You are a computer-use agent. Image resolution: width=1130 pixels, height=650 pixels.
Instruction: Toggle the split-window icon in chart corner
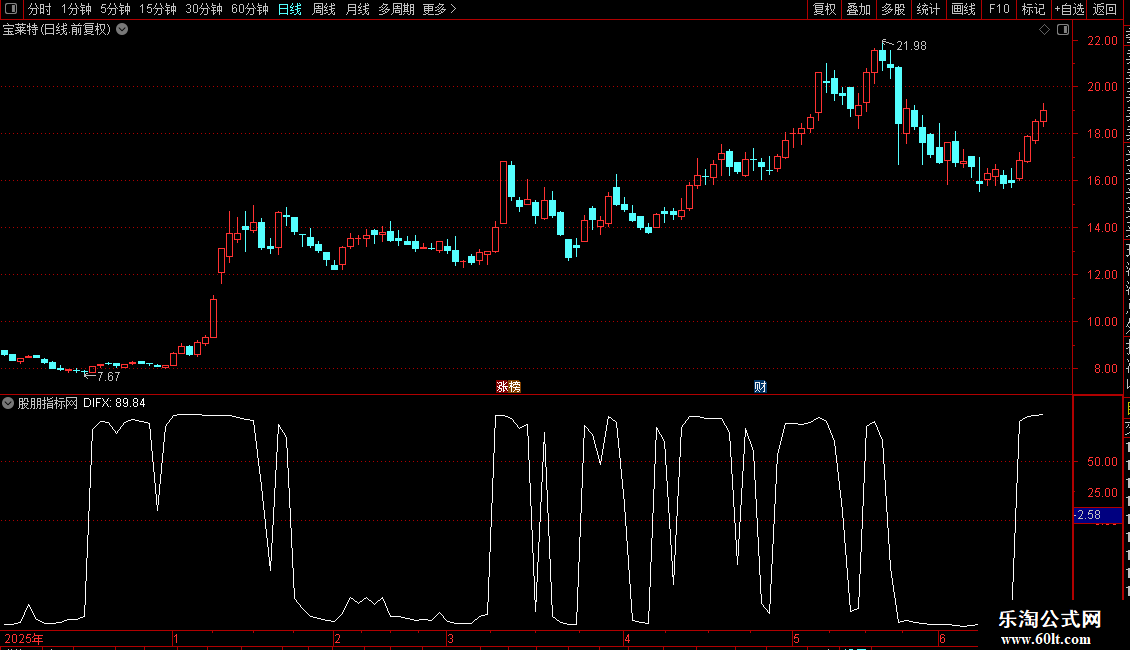(1063, 30)
